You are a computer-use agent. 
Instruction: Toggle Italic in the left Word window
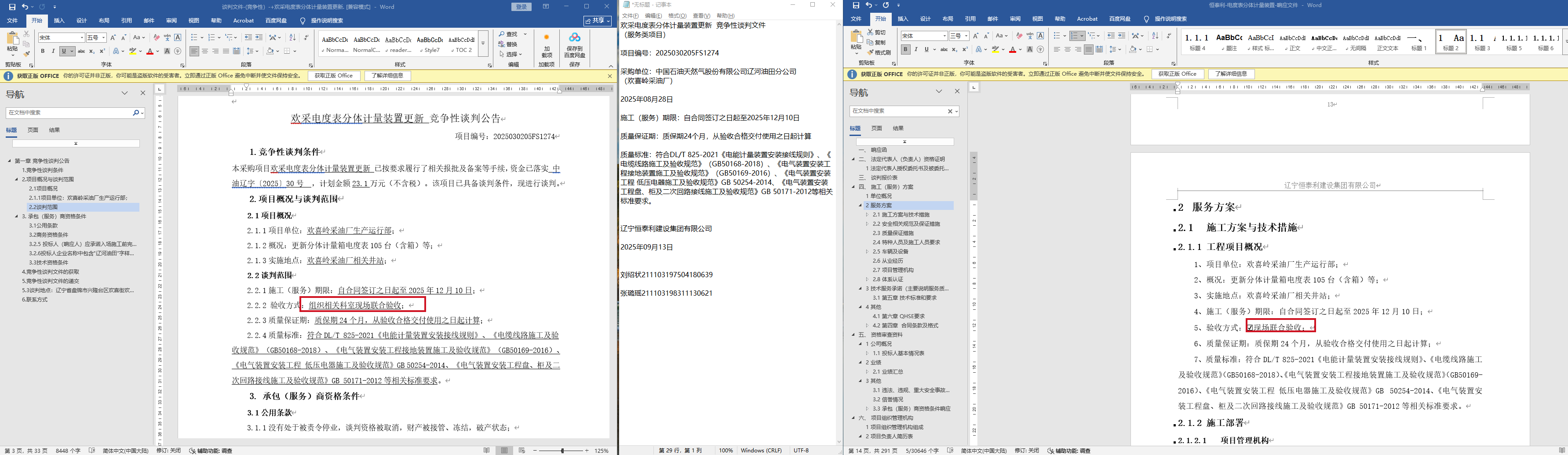(53, 51)
